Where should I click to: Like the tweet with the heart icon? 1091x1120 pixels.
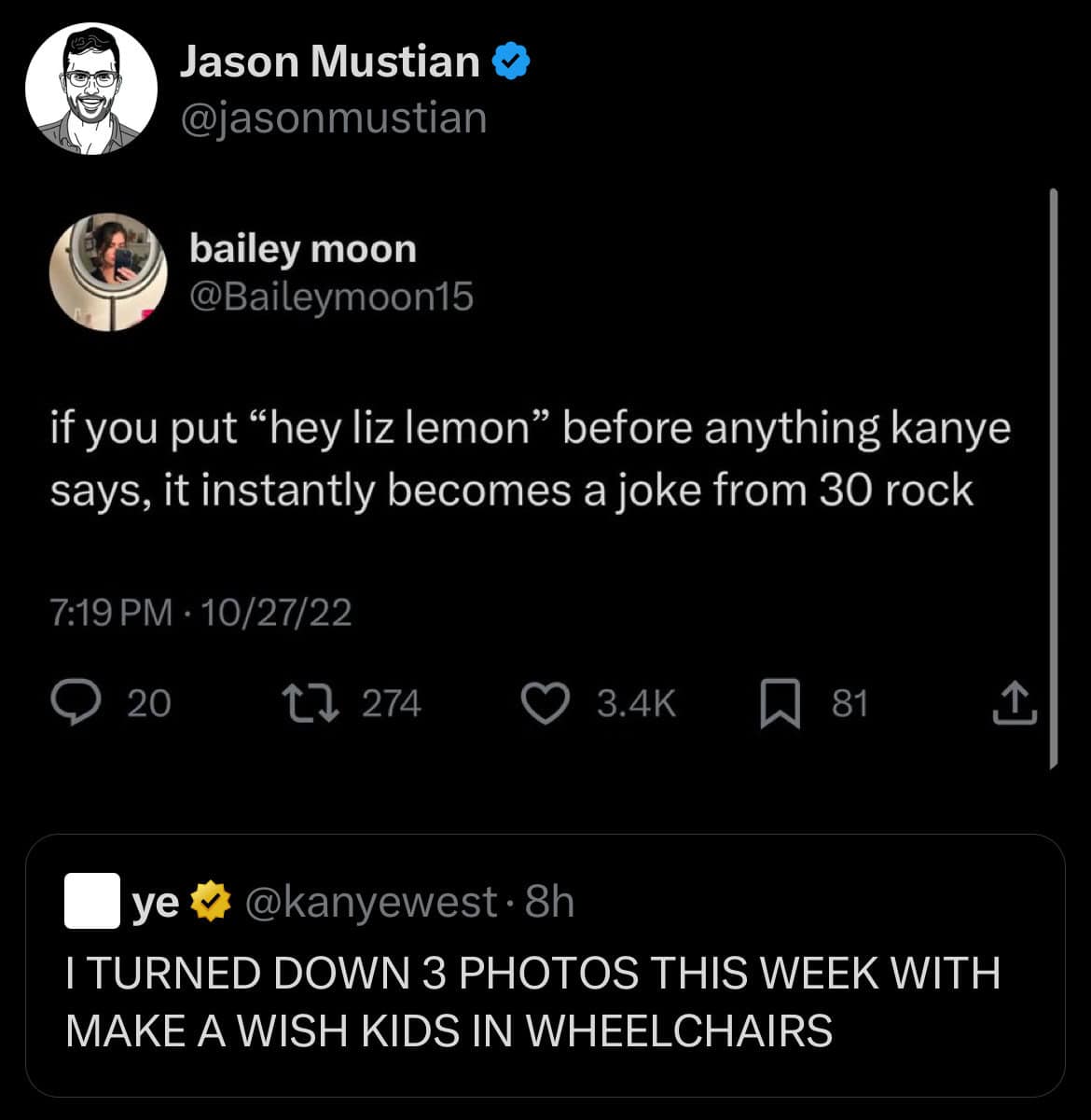point(545,704)
